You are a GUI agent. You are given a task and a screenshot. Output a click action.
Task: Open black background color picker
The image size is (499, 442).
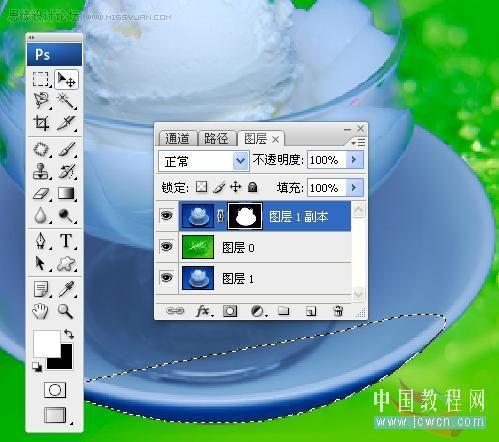click(x=66, y=363)
